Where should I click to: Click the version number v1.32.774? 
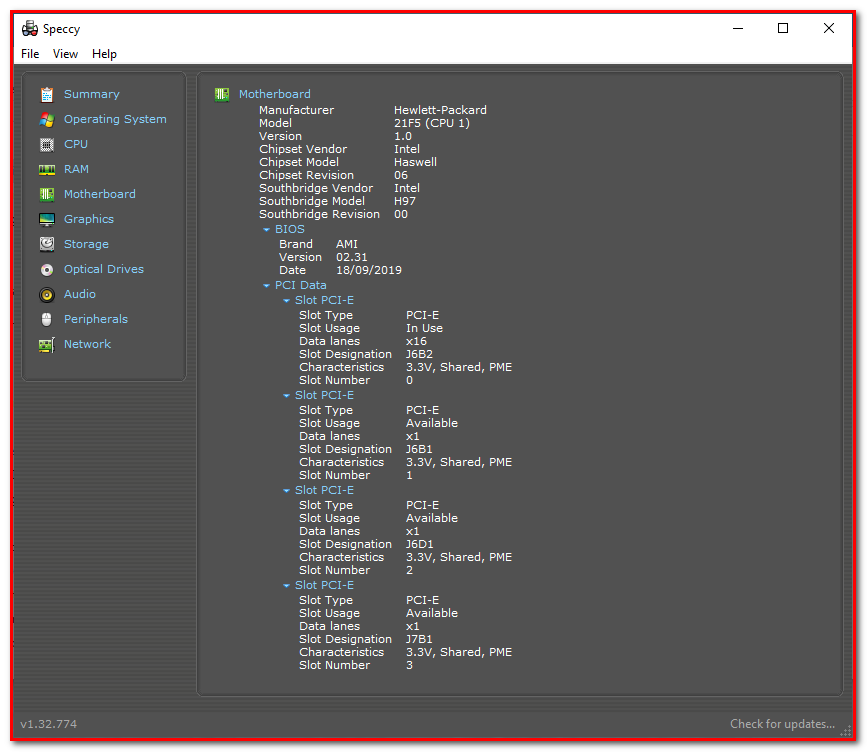pos(49,724)
